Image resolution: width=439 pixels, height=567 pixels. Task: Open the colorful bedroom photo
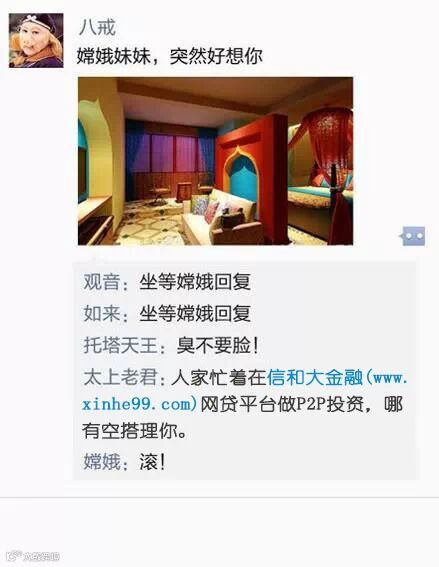click(216, 161)
